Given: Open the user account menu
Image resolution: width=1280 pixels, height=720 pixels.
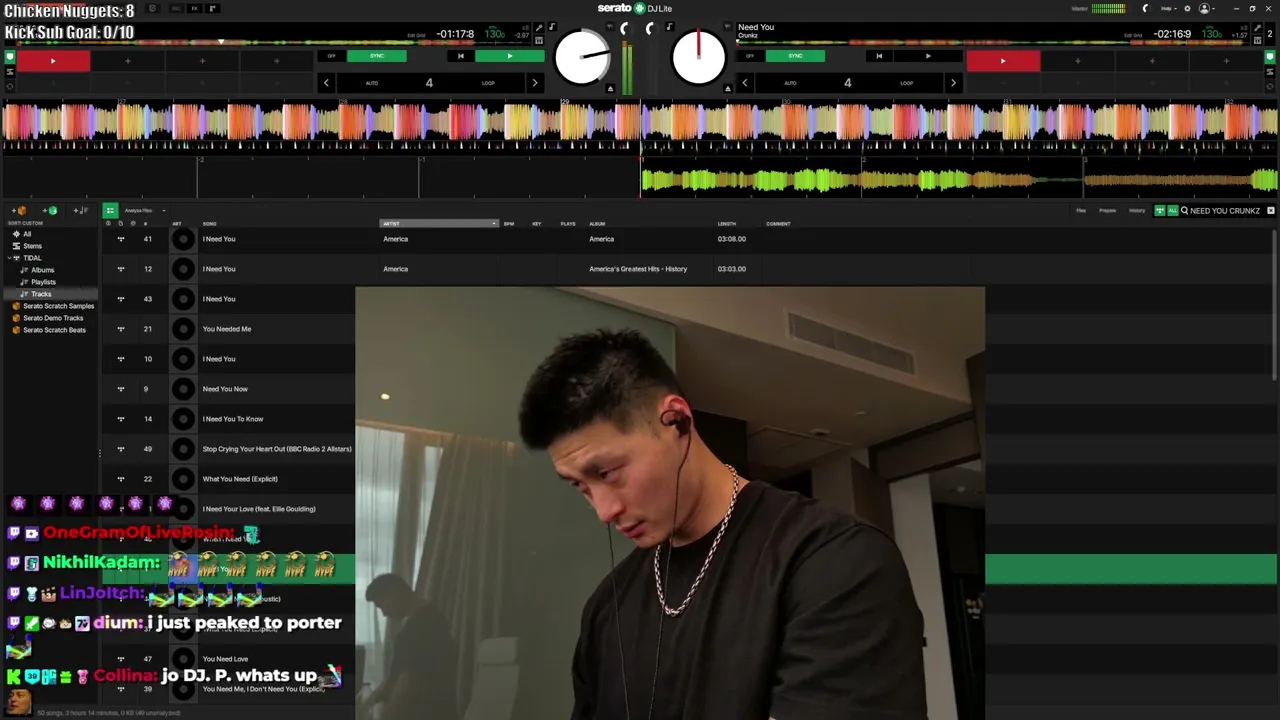Looking at the screenshot, I should [x=1207, y=9].
